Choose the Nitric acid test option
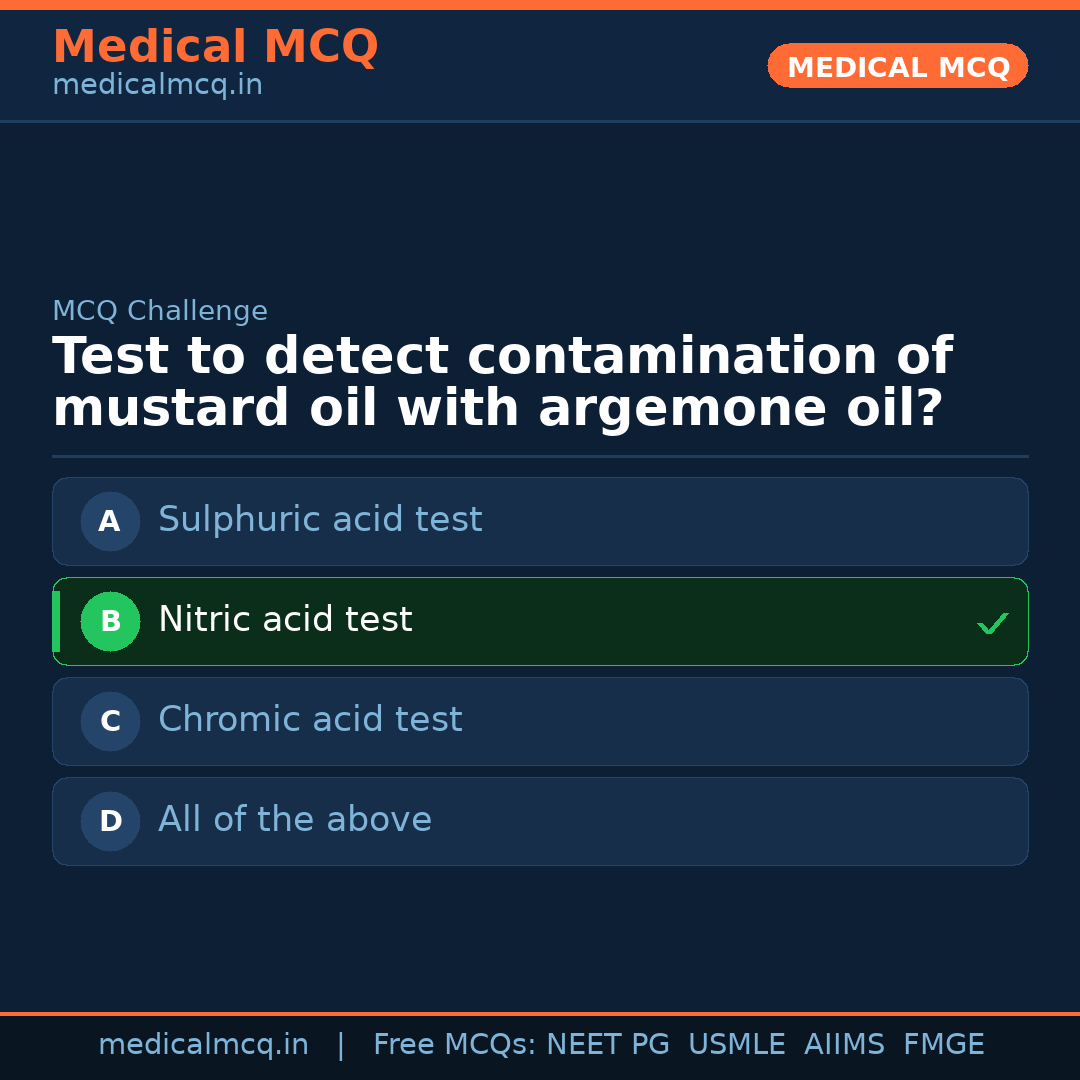The image size is (1080, 1080). tap(285, 620)
